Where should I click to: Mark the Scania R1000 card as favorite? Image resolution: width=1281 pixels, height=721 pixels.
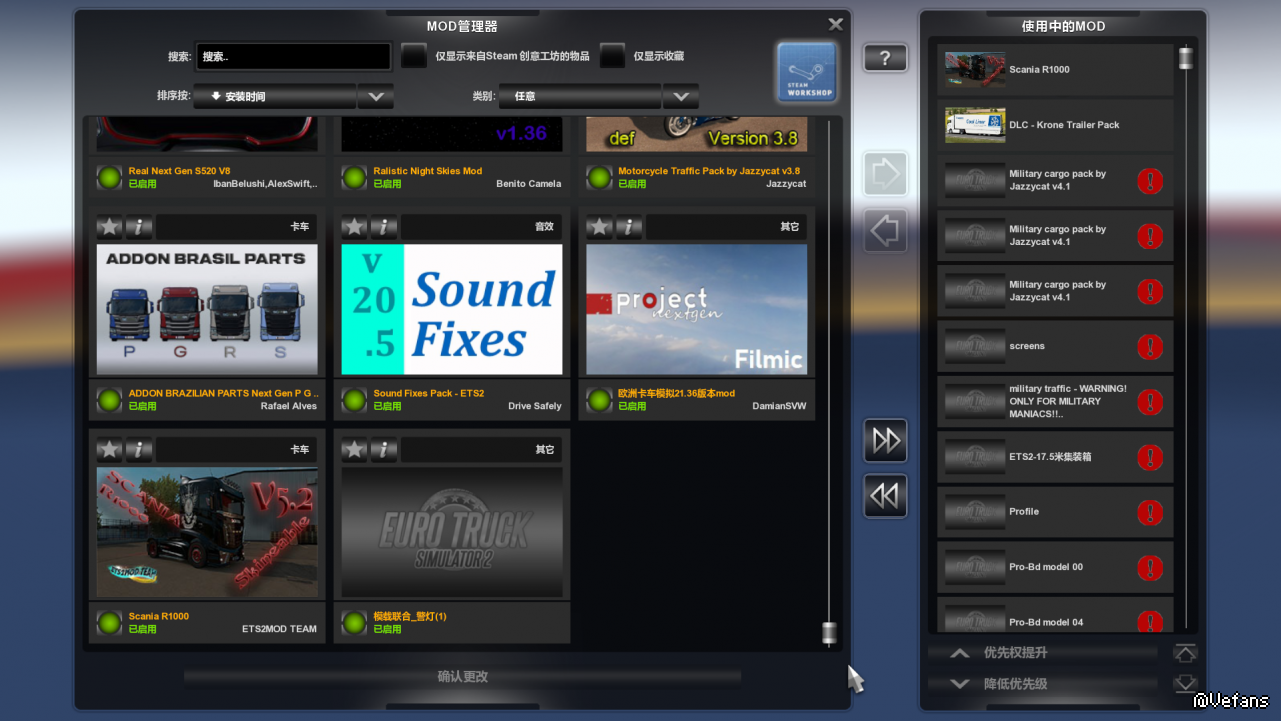pyautogui.click(x=110, y=450)
